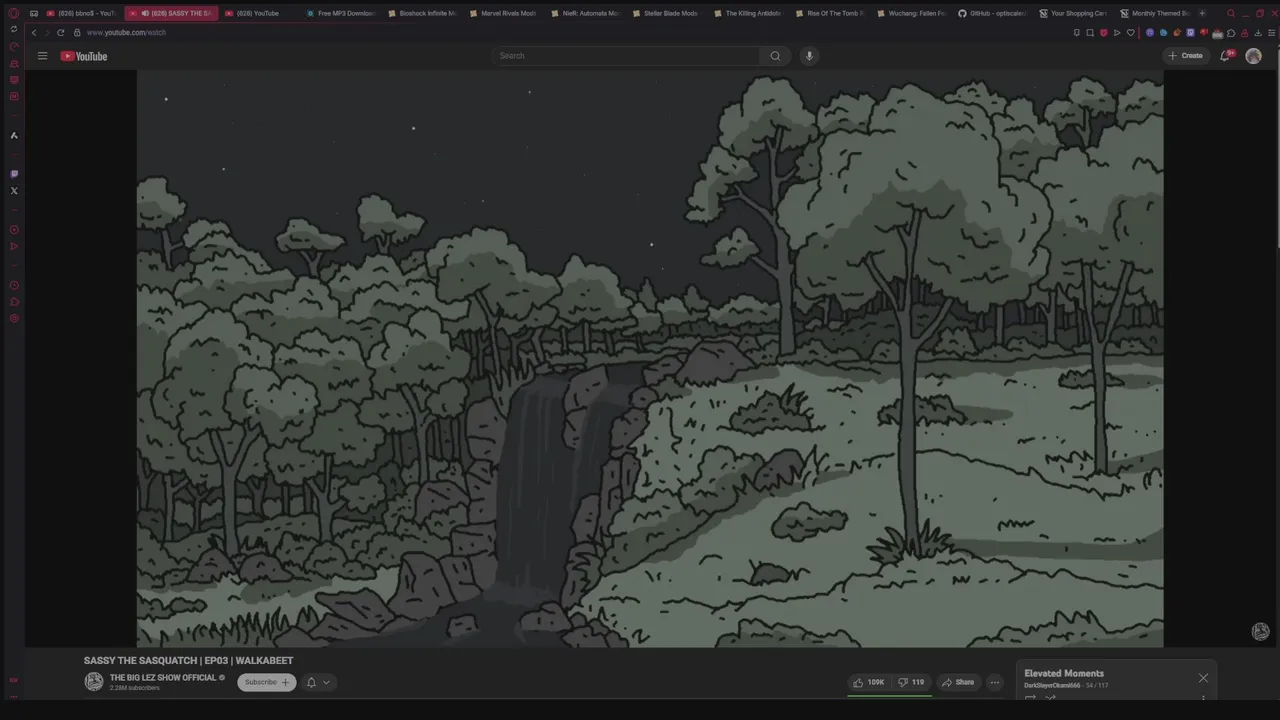The width and height of the screenshot is (1280, 720).
Task: Switch to Wuchang: Fallen Feathers tab
Action: (x=911, y=13)
